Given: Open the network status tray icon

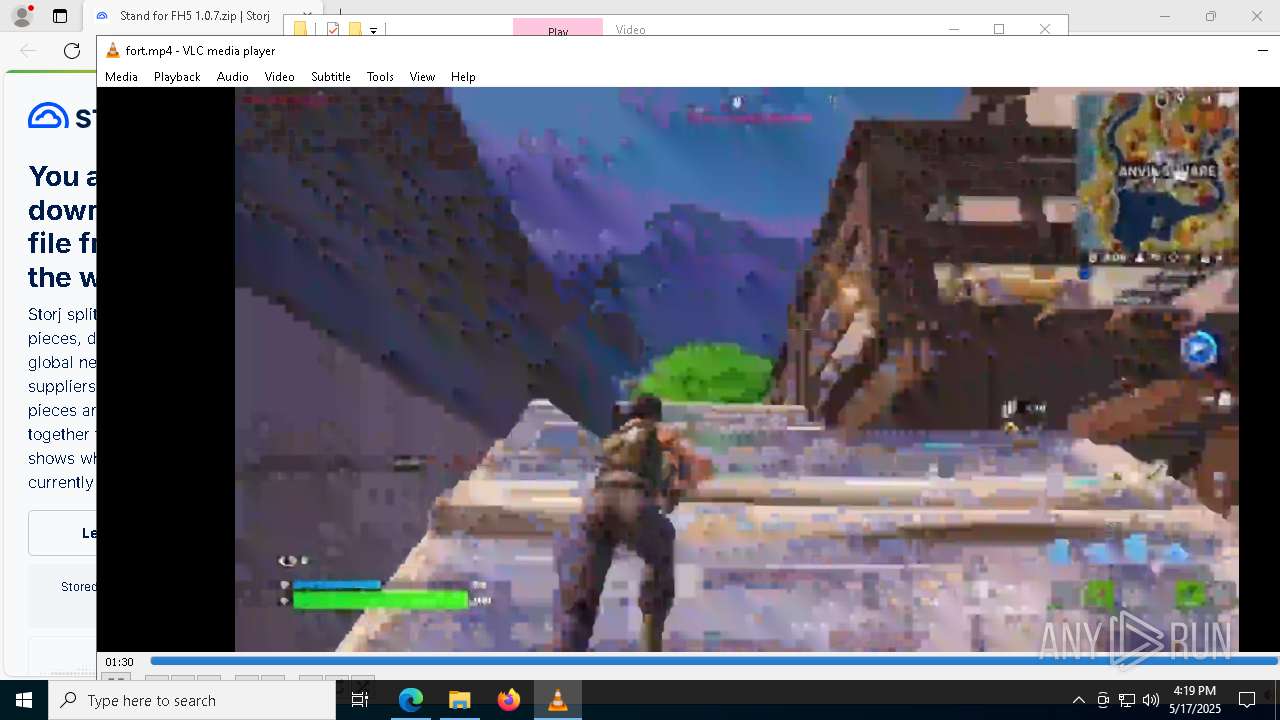Looking at the screenshot, I should point(1127,700).
